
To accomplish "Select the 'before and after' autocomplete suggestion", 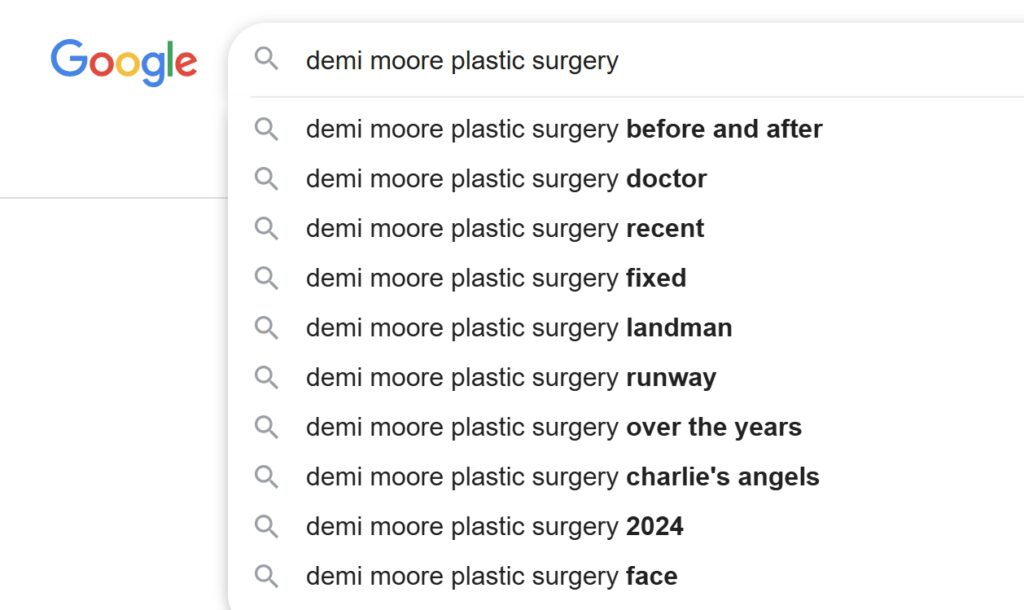I will click(x=564, y=129).
